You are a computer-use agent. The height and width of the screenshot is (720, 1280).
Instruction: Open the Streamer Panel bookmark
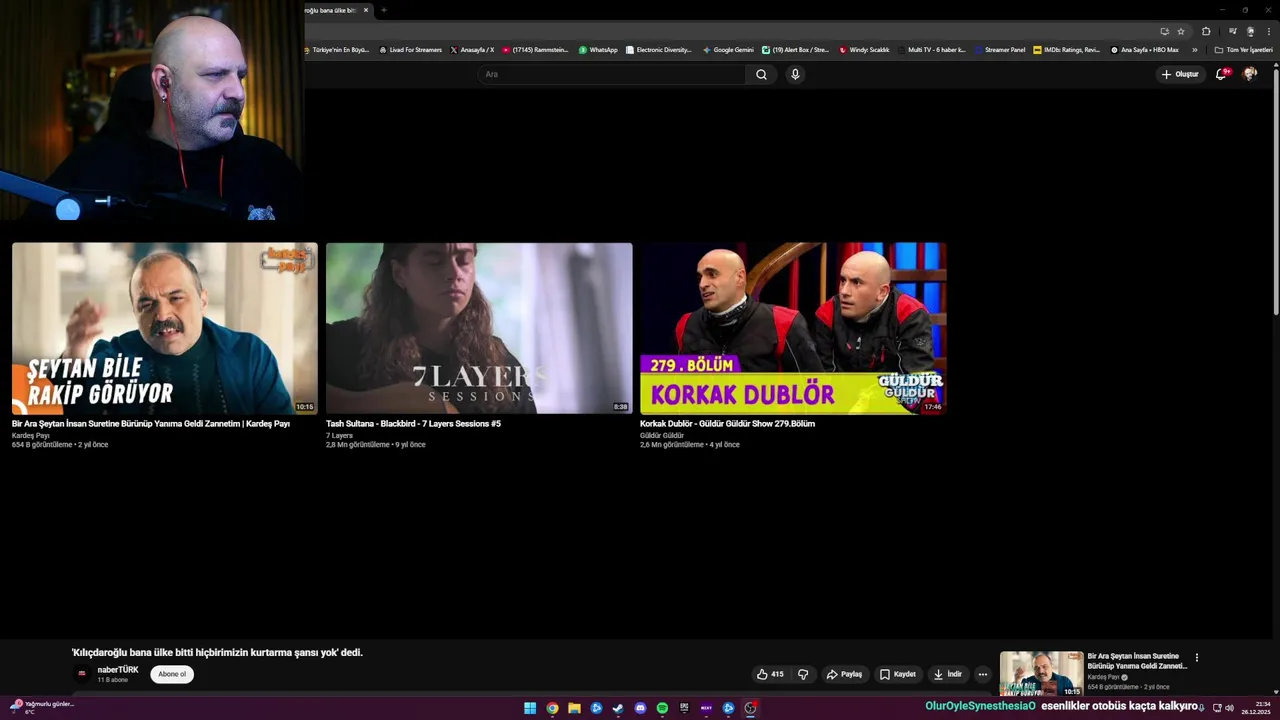coord(1000,50)
